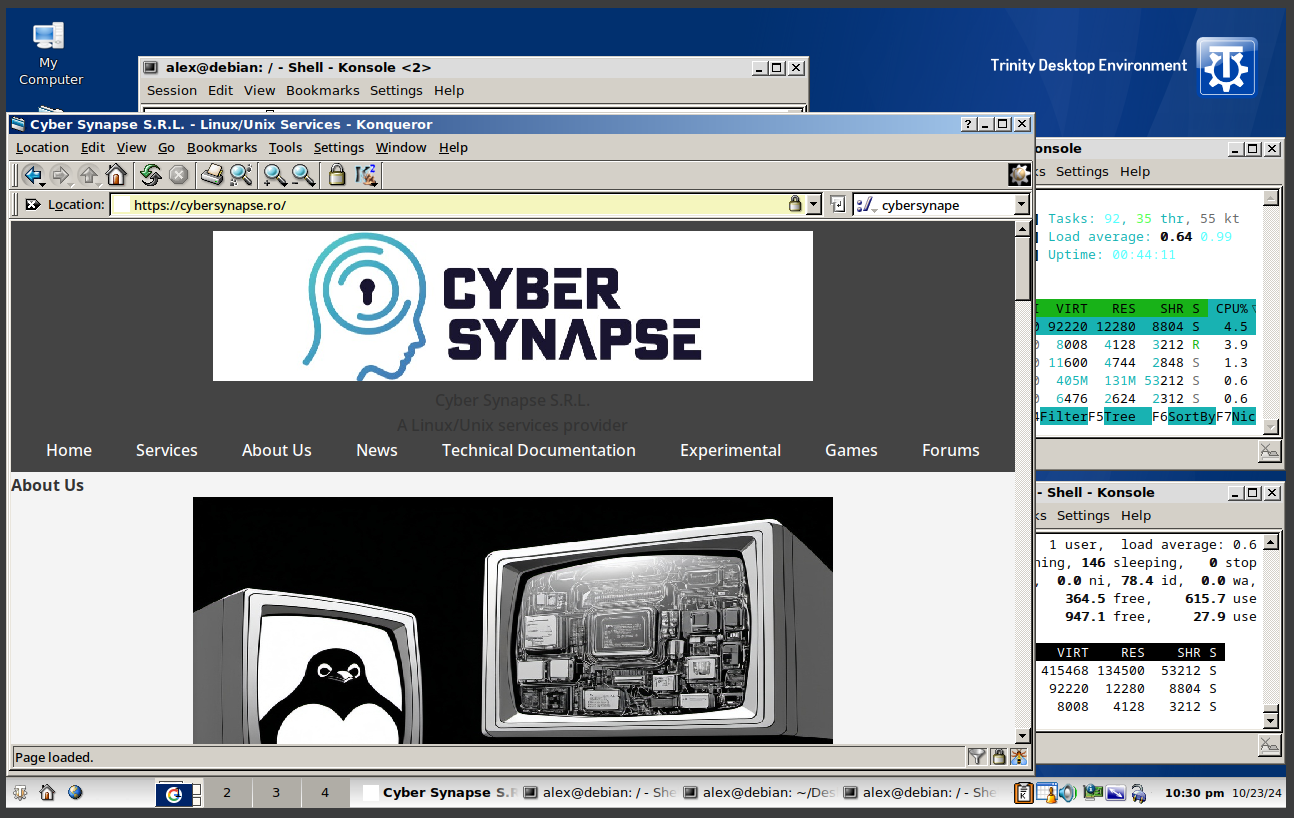Click the zoom out magnifier icon

[303, 176]
